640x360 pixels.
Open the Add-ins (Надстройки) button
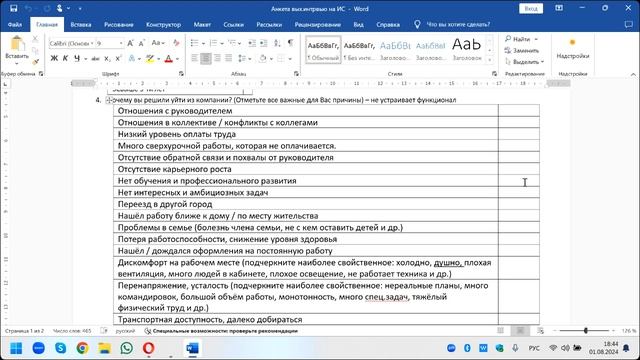point(573,49)
